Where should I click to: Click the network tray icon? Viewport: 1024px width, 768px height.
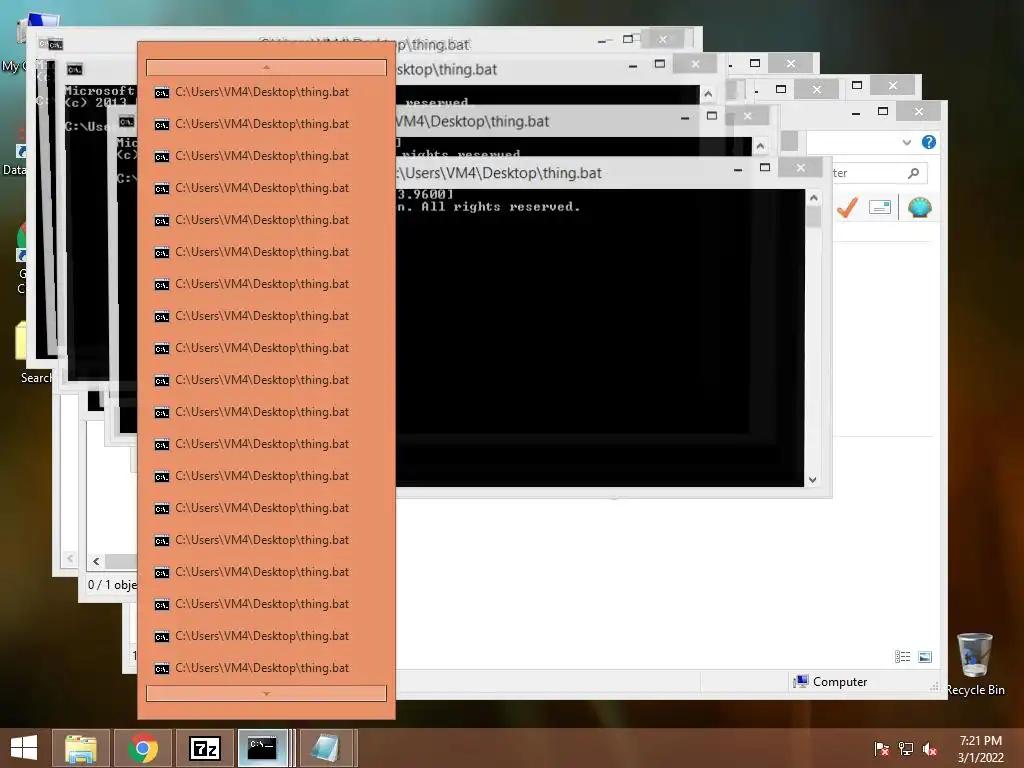point(906,748)
